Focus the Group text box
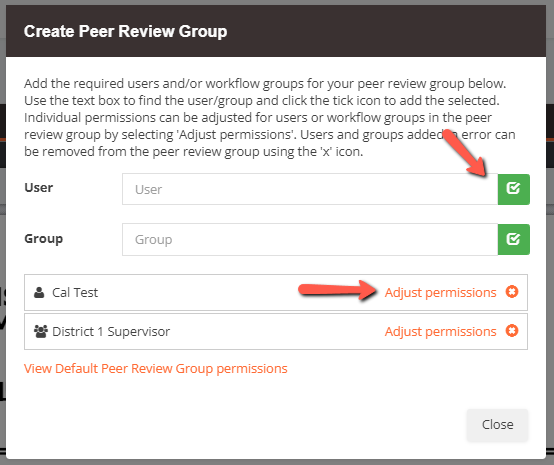This screenshot has width=554, height=465. (x=310, y=239)
